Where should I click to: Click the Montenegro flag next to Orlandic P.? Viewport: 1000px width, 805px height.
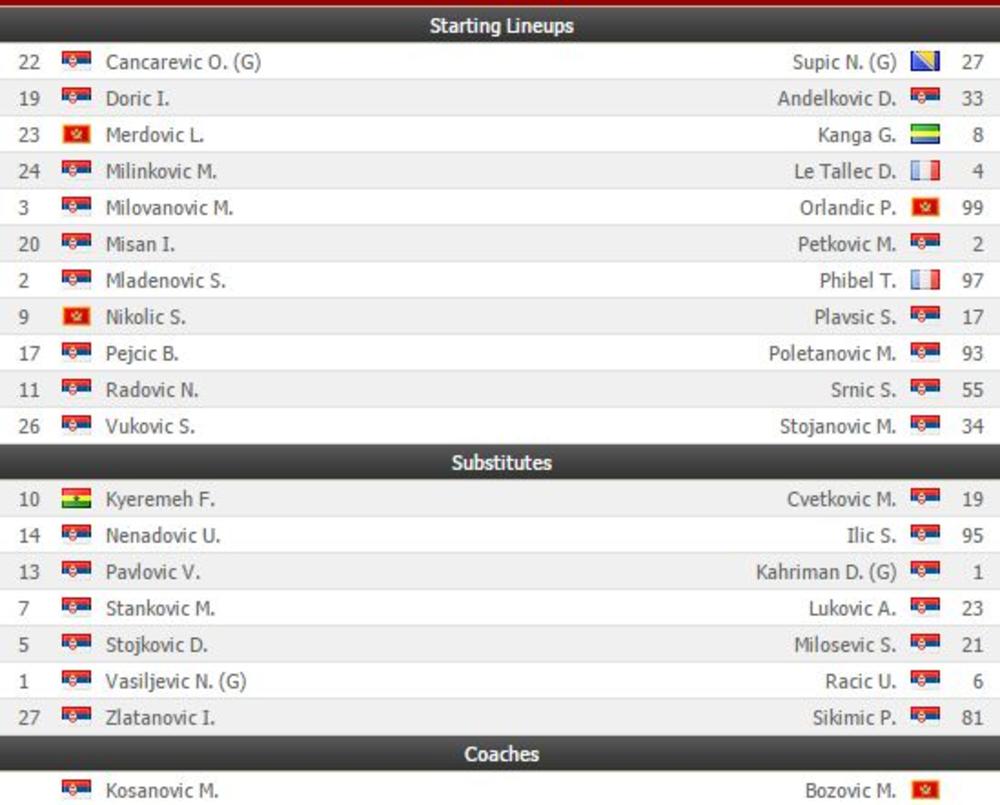(925, 208)
